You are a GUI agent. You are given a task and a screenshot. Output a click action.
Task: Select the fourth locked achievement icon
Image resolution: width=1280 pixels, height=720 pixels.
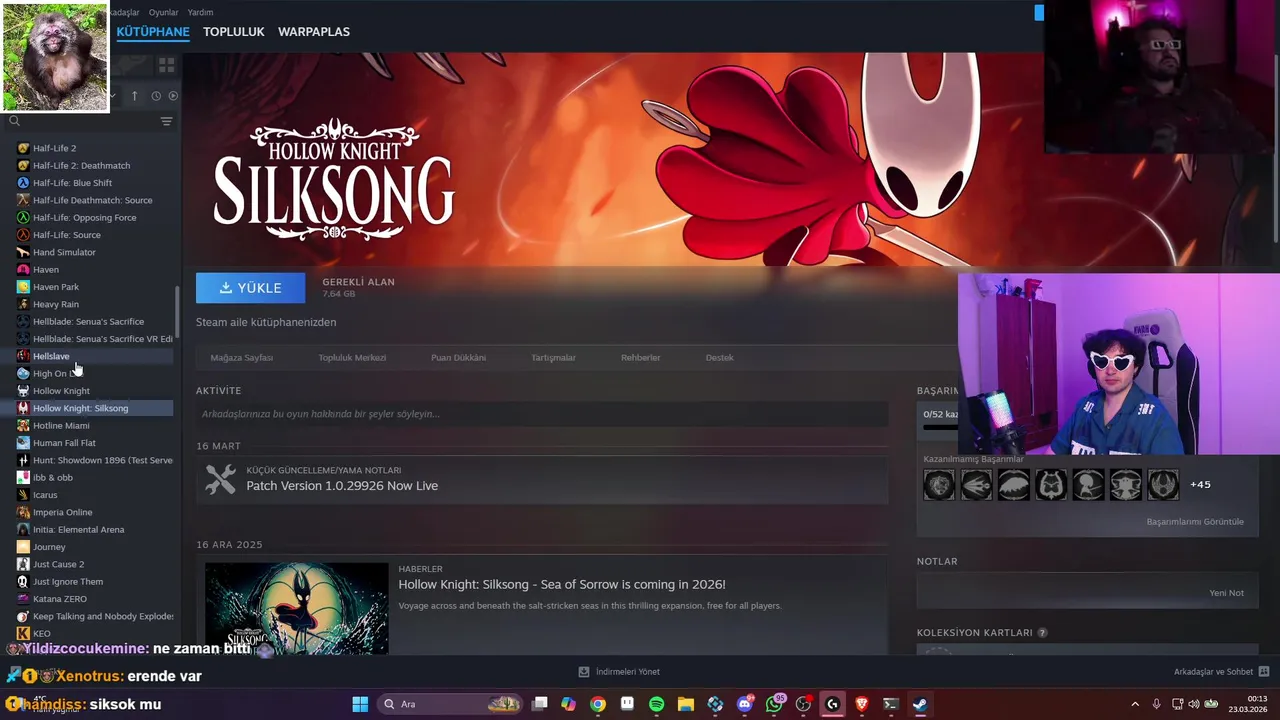pyautogui.click(x=1051, y=485)
